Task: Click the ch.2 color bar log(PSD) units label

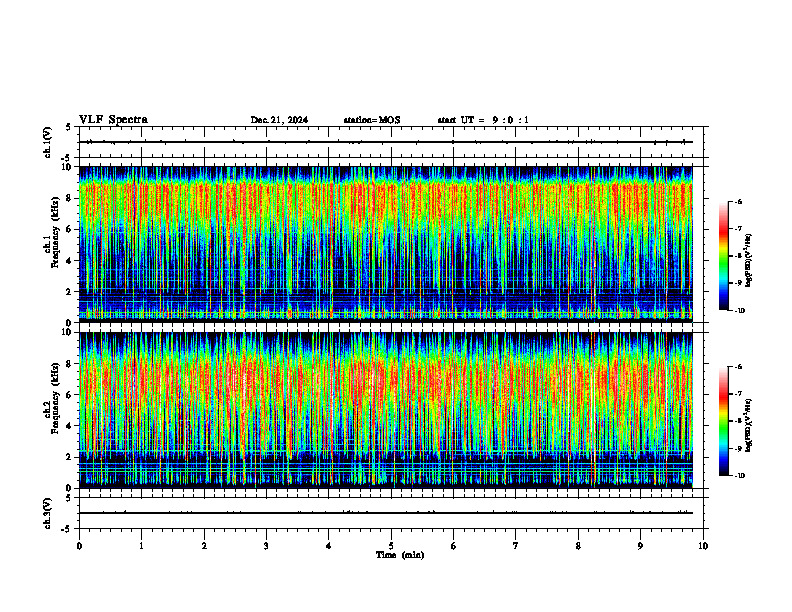Action: click(749, 425)
